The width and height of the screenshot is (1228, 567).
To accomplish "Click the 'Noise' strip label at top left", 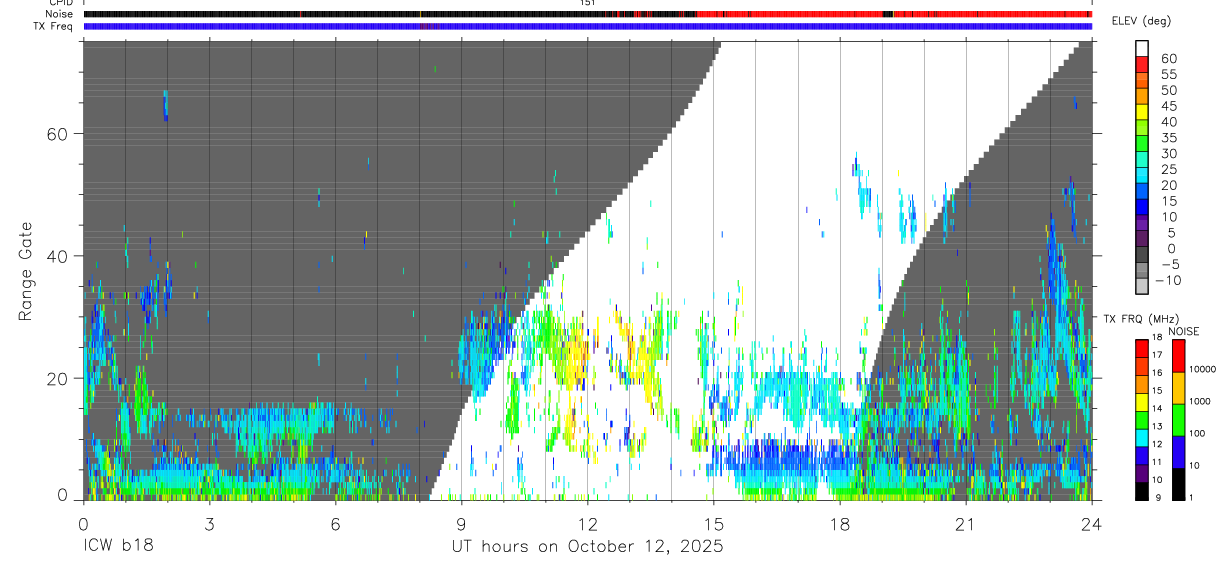I will point(59,14).
